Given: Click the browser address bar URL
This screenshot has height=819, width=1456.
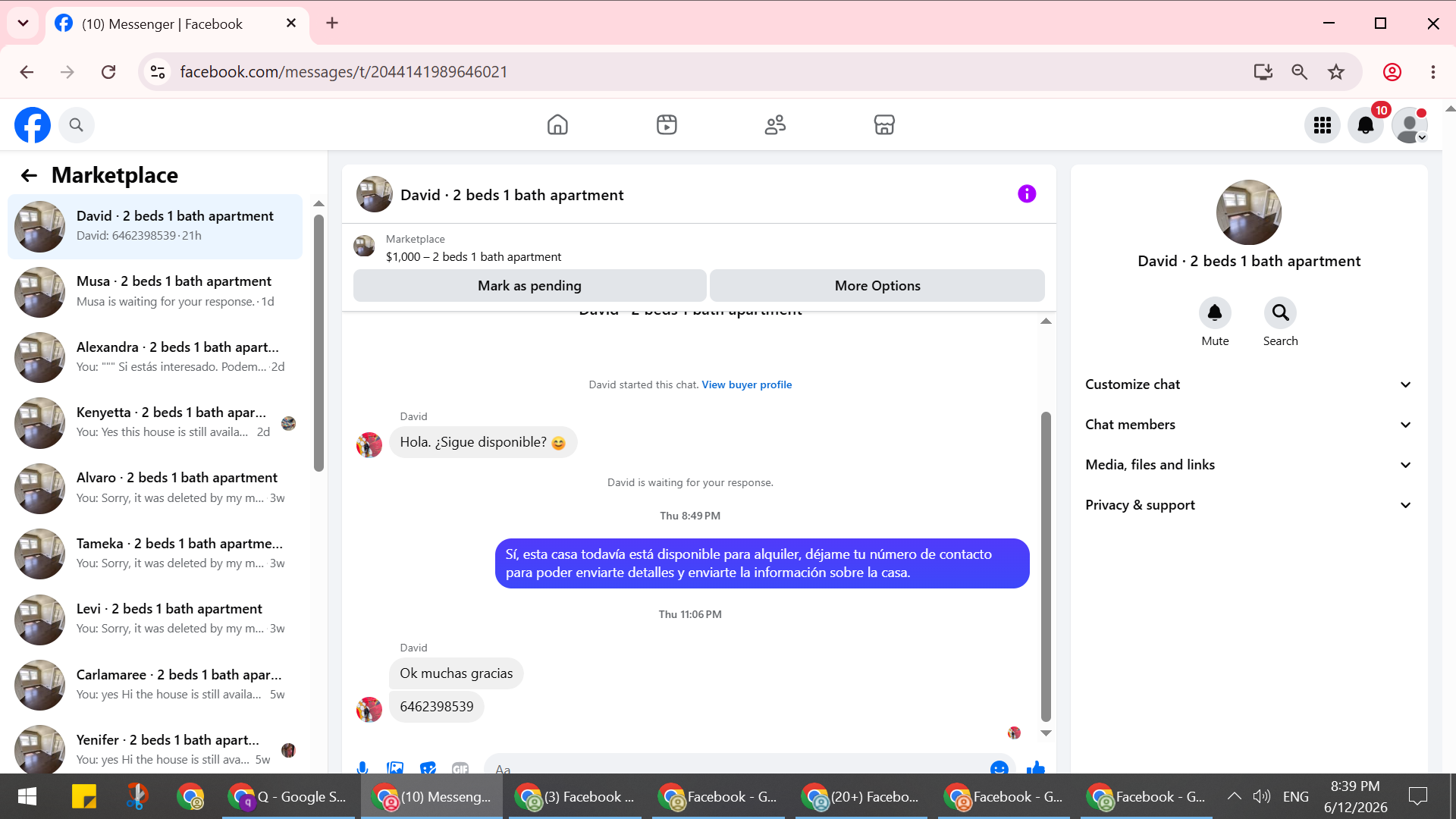Looking at the screenshot, I should click(344, 72).
